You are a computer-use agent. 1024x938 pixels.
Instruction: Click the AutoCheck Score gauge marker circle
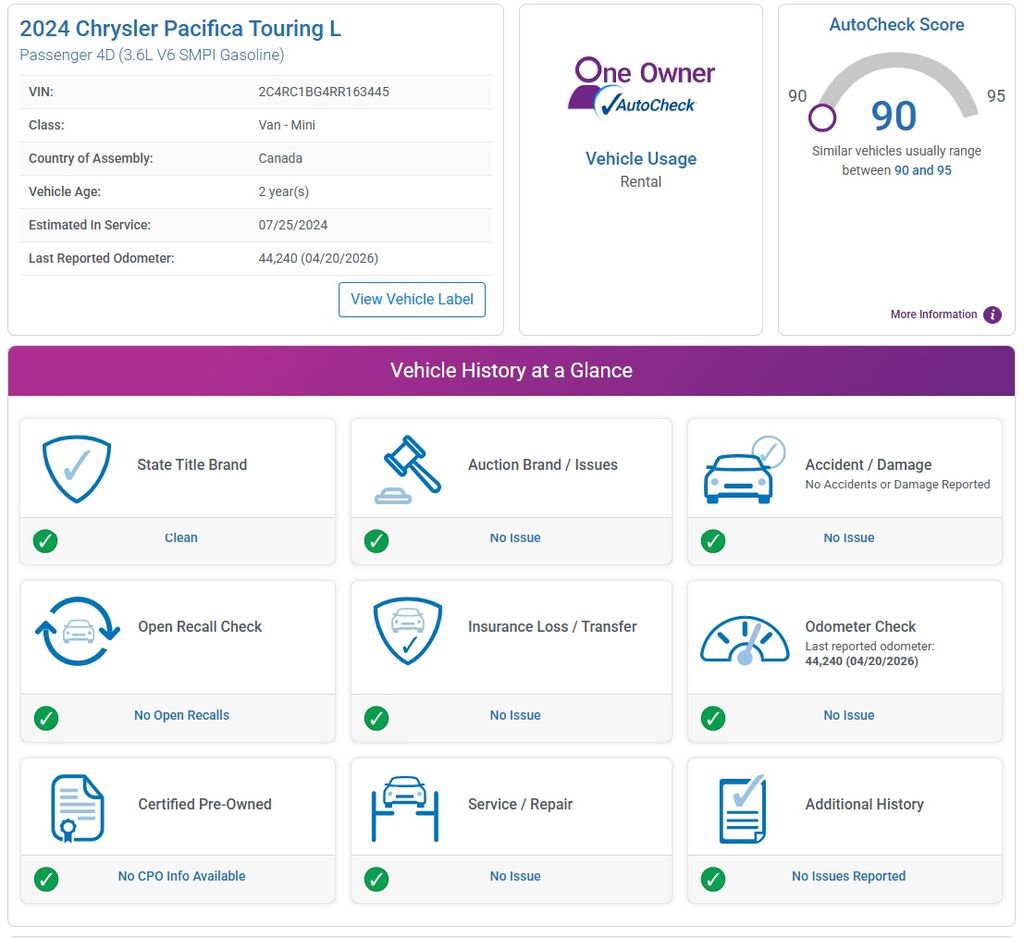click(x=822, y=118)
